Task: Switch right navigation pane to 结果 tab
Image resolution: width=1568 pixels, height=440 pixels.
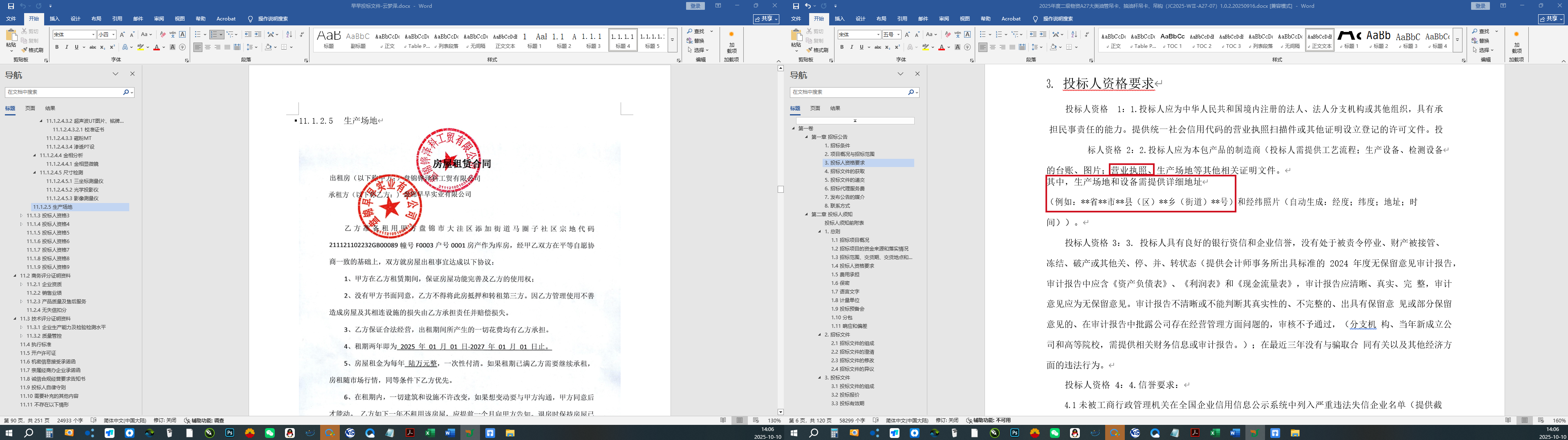Action: point(835,108)
